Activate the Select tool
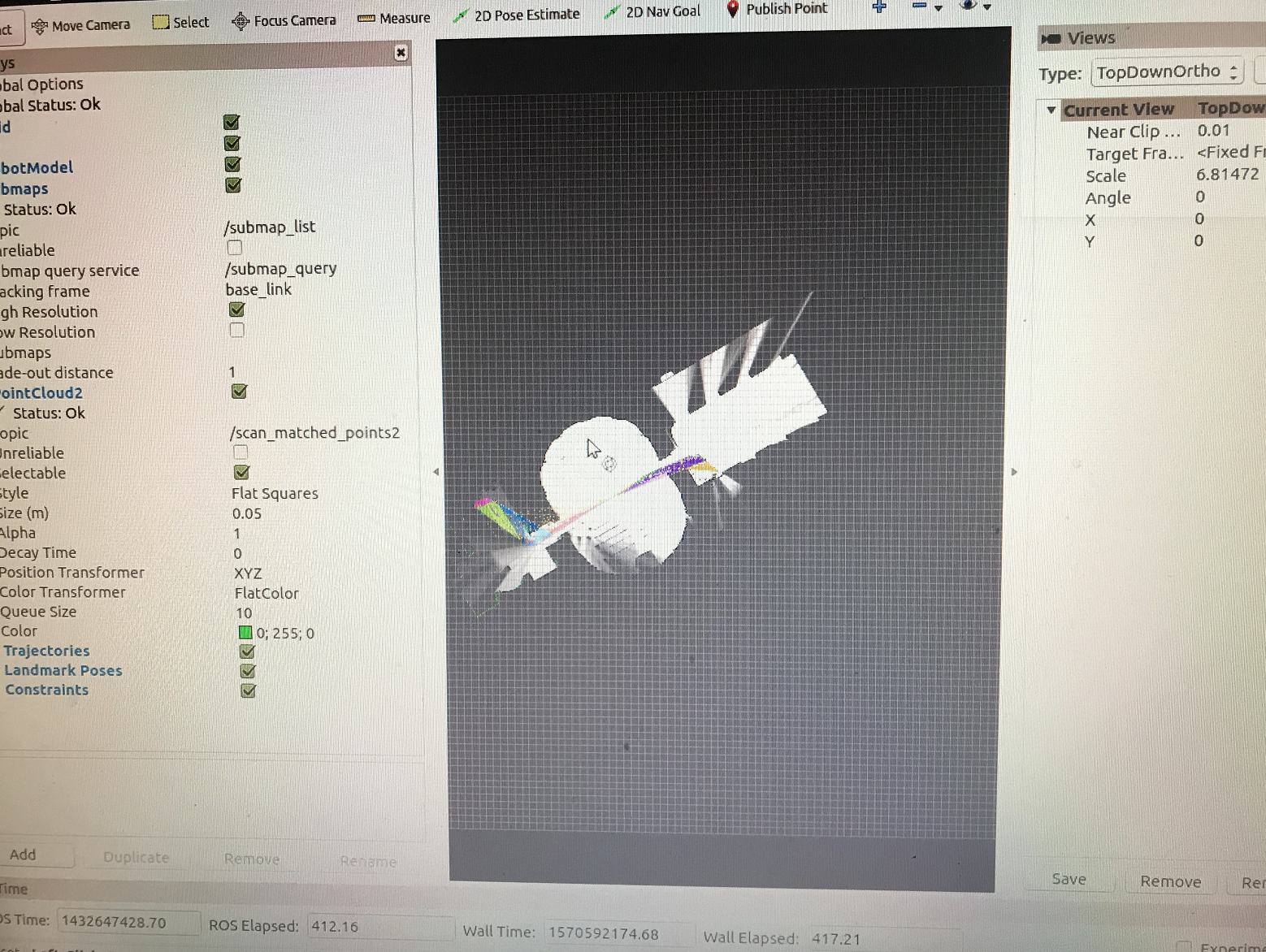The height and width of the screenshot is (952, 1266). coord(181,22)
